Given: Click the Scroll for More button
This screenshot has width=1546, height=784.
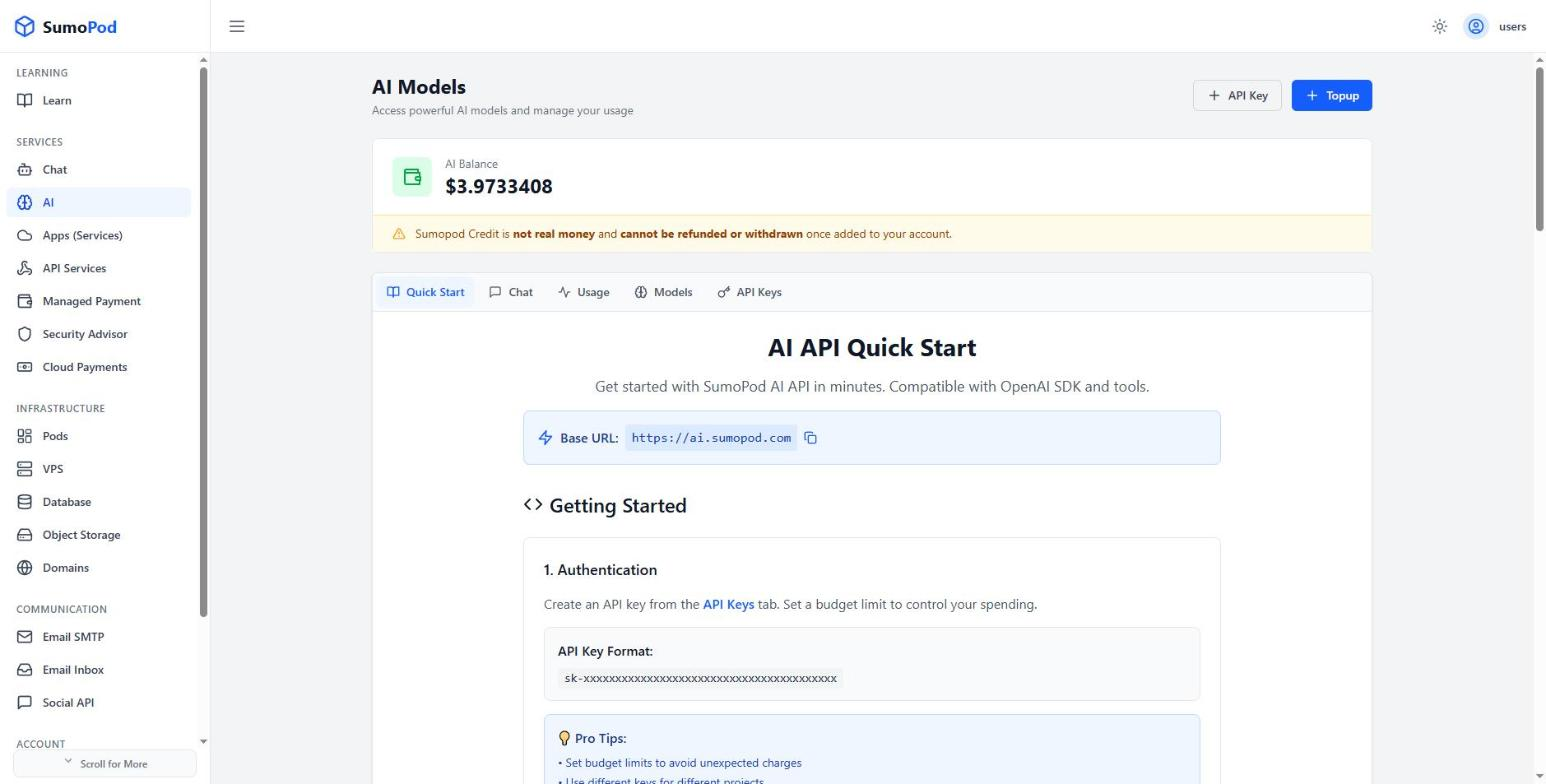Looking at the screenshot, I should [x=105, y=764].
